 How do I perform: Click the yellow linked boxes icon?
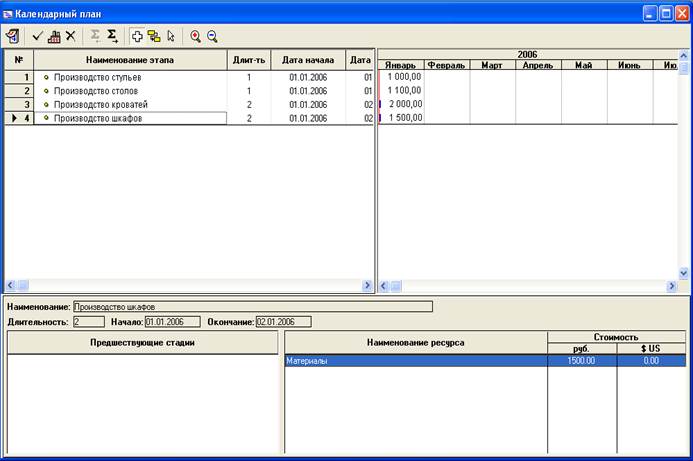pyautogui.click(x=154, y=36)
